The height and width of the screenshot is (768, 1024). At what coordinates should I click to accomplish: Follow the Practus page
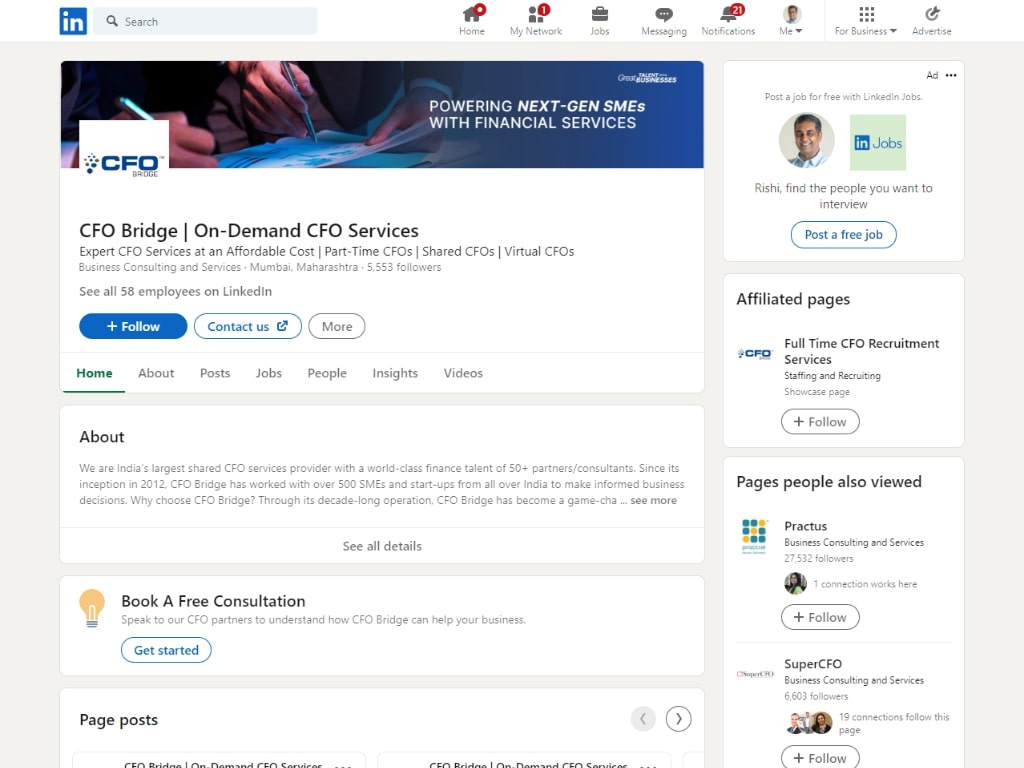pos(820,617)
